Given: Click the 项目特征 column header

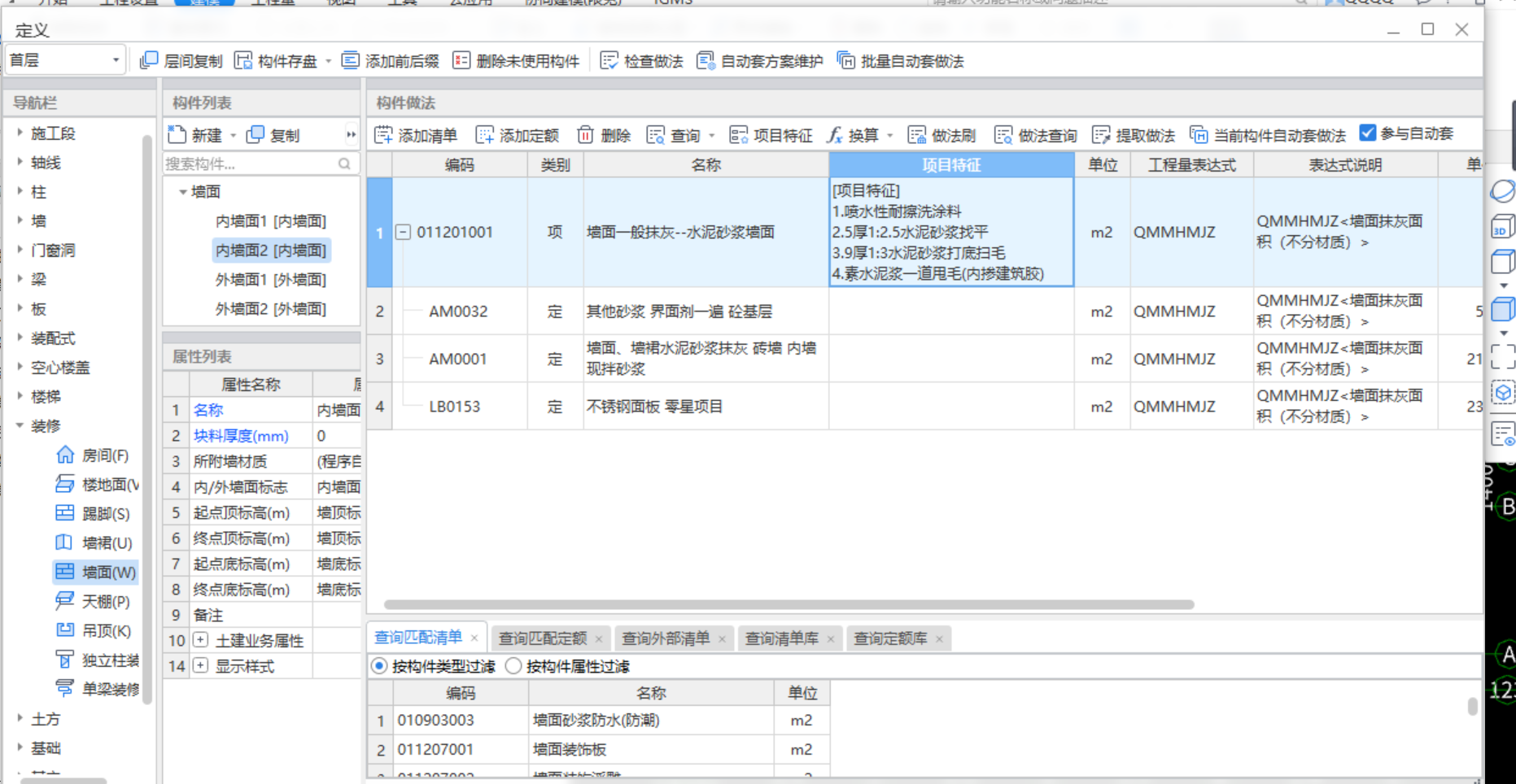Looking at the screenshot, I should (951, 165).
